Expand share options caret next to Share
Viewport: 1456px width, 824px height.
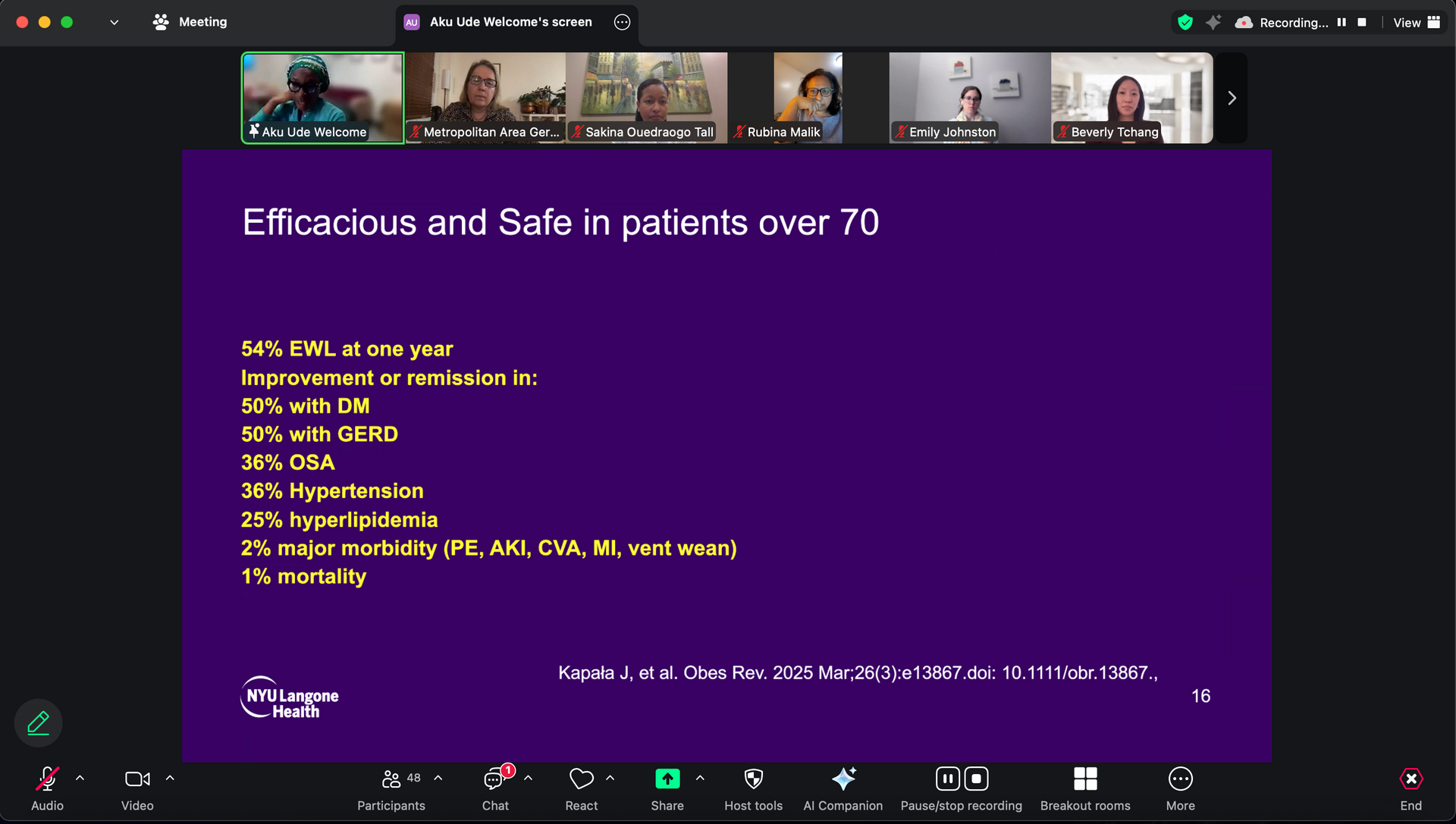[700, 779]
